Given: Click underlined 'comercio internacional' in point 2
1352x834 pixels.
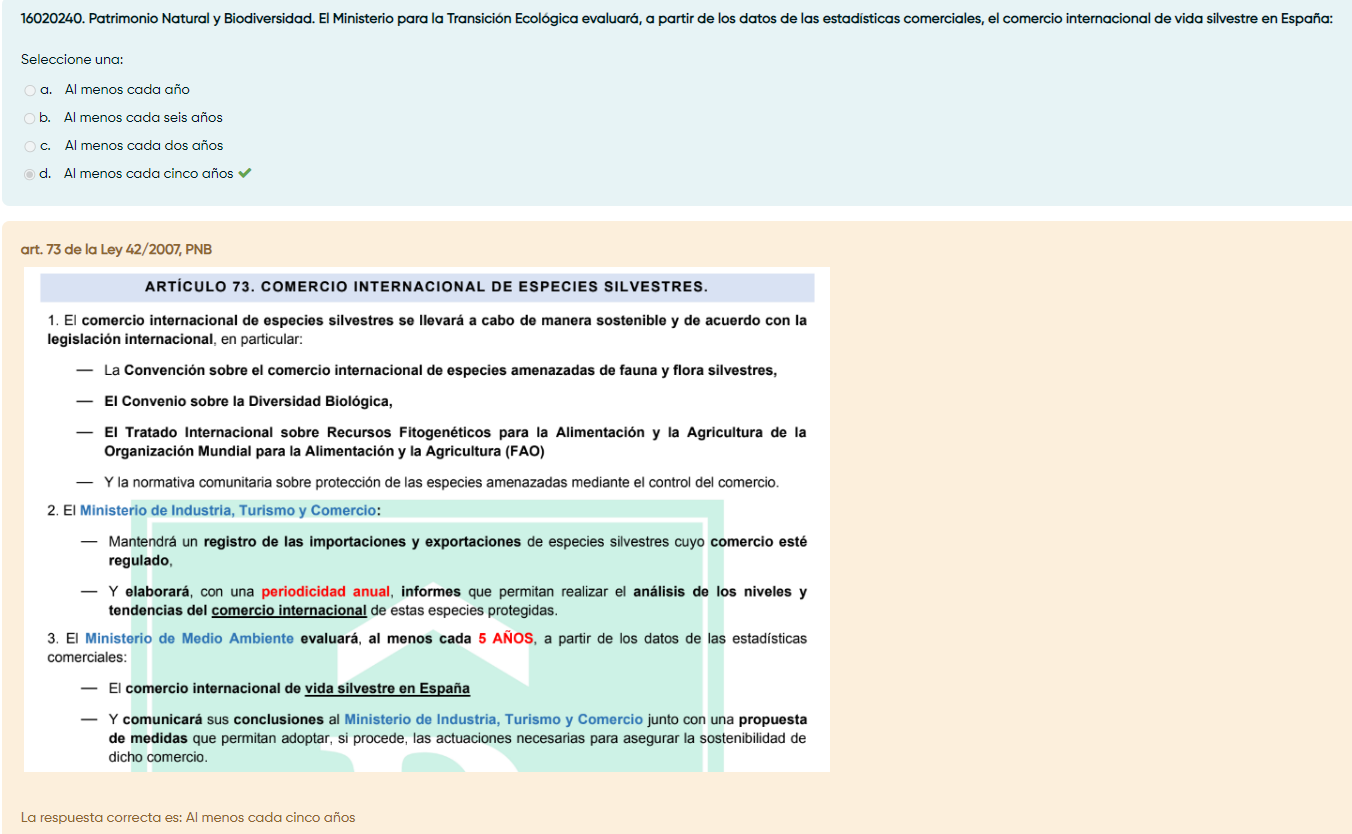Looking at the screenshot, I should [x=289, y=610].
